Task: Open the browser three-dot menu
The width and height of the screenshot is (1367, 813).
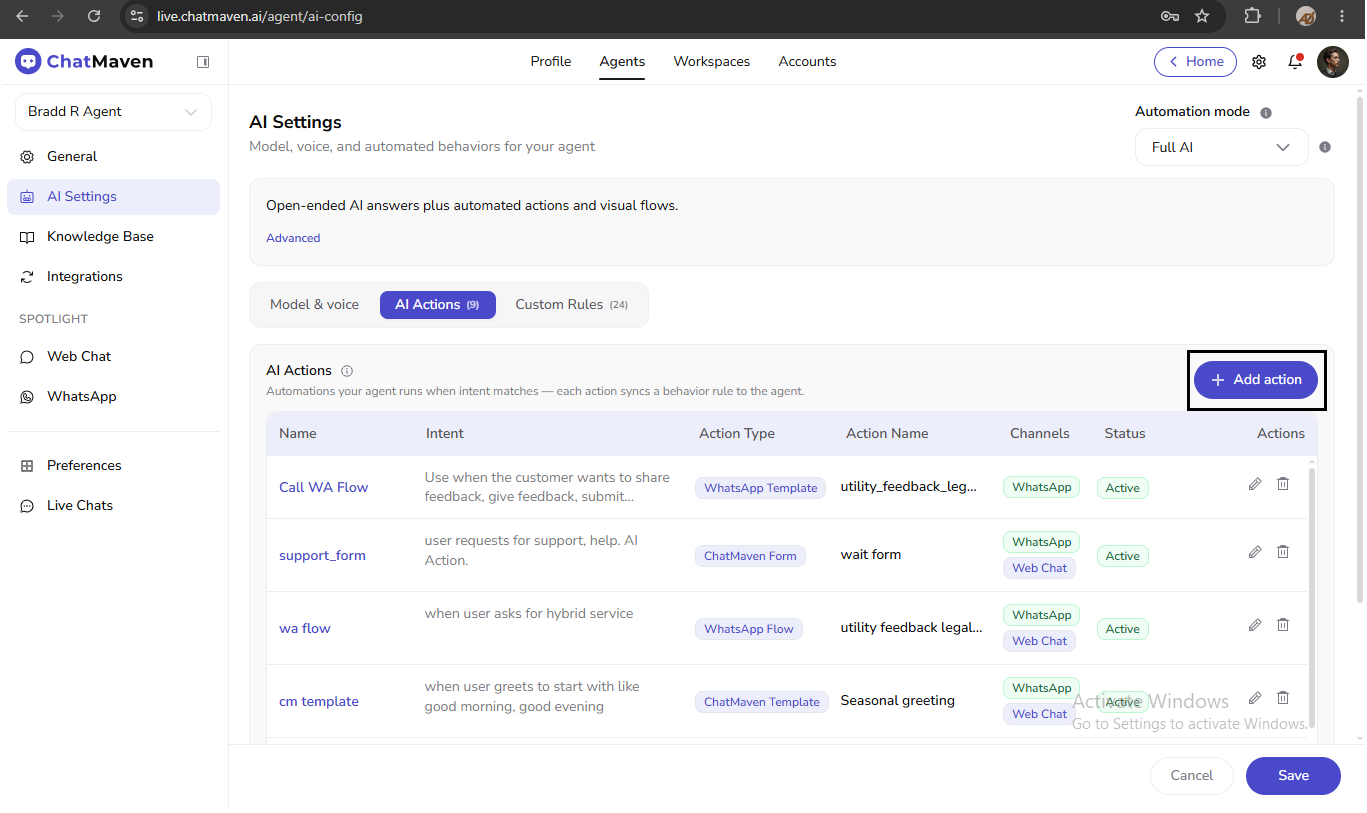Action: [x=1340, y=16]
